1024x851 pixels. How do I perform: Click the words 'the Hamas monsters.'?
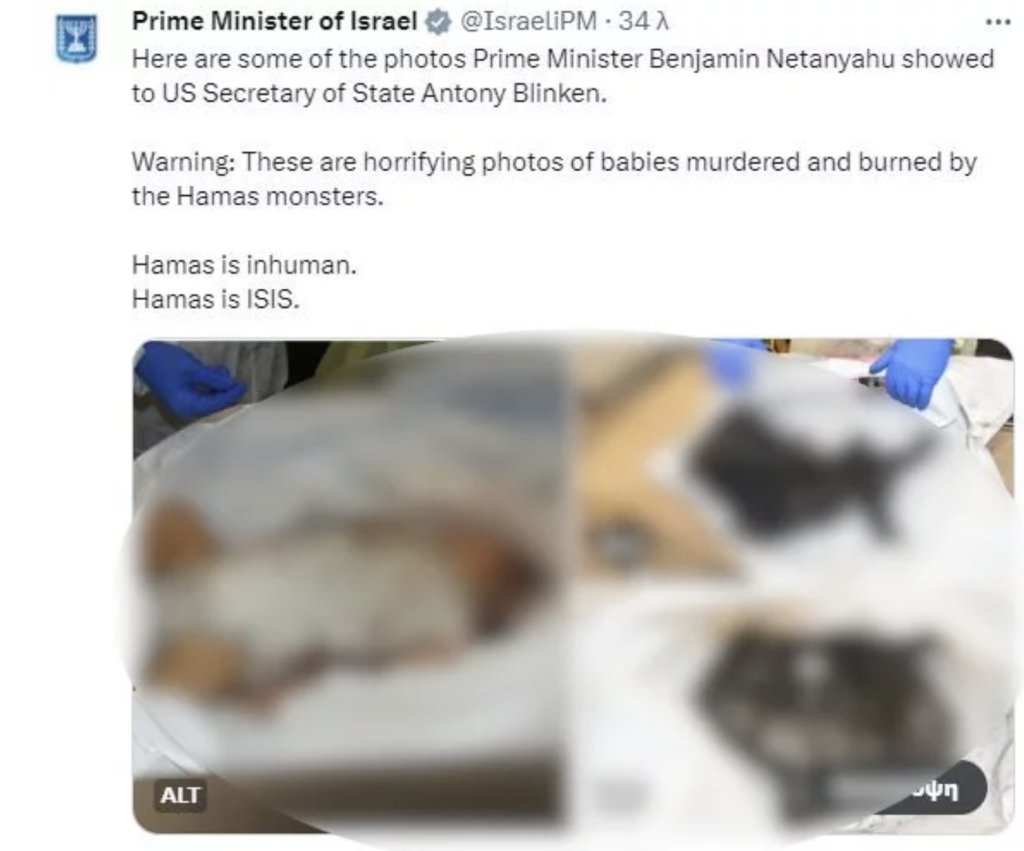[x=258, y=196]
